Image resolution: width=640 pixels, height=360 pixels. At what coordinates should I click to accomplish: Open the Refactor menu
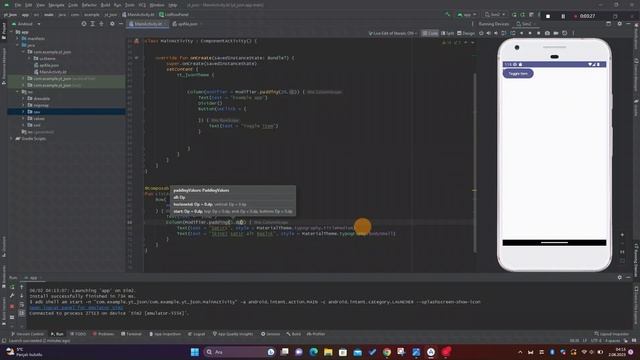click(x=89, y=5)
